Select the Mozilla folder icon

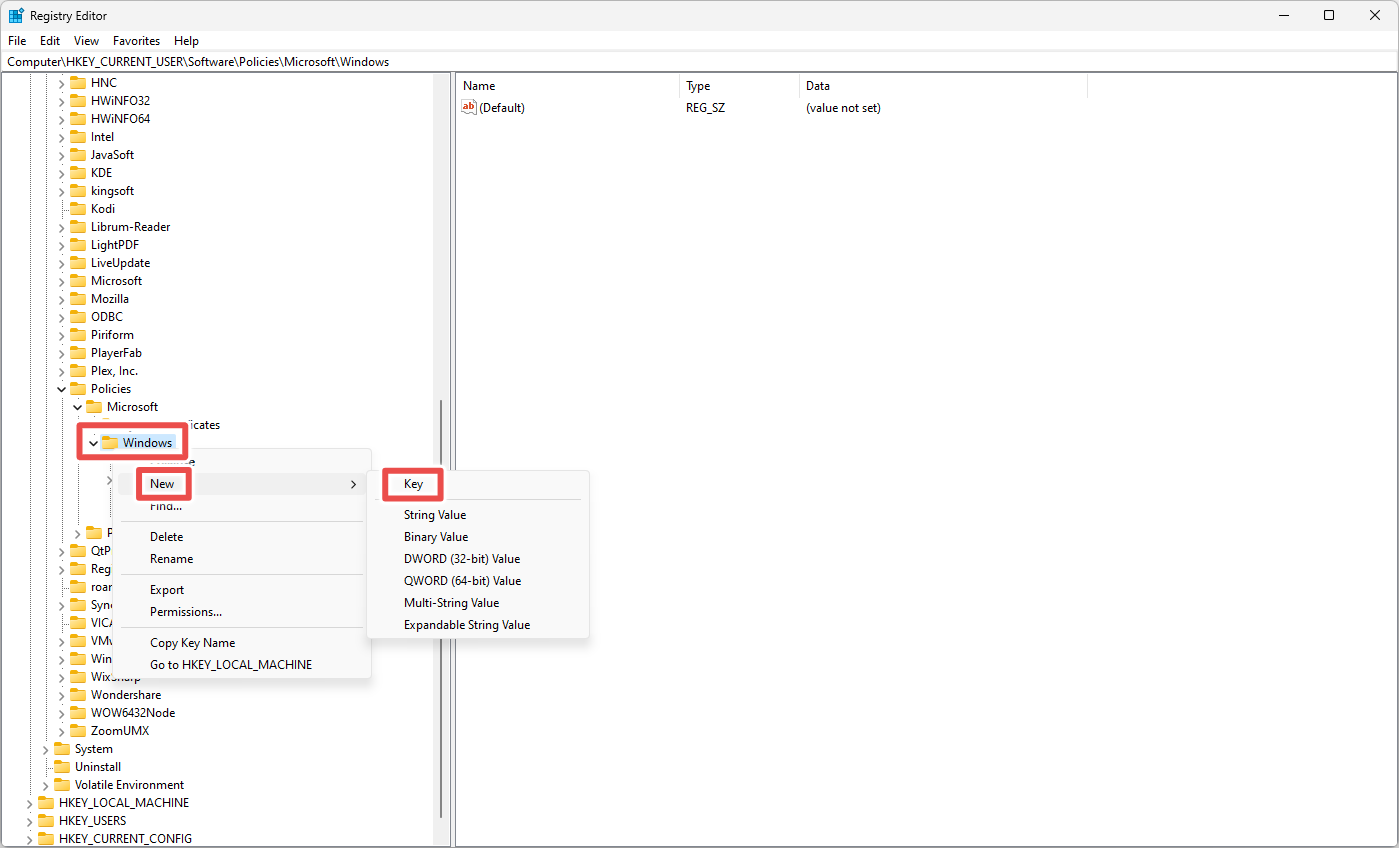coord(78,299)
